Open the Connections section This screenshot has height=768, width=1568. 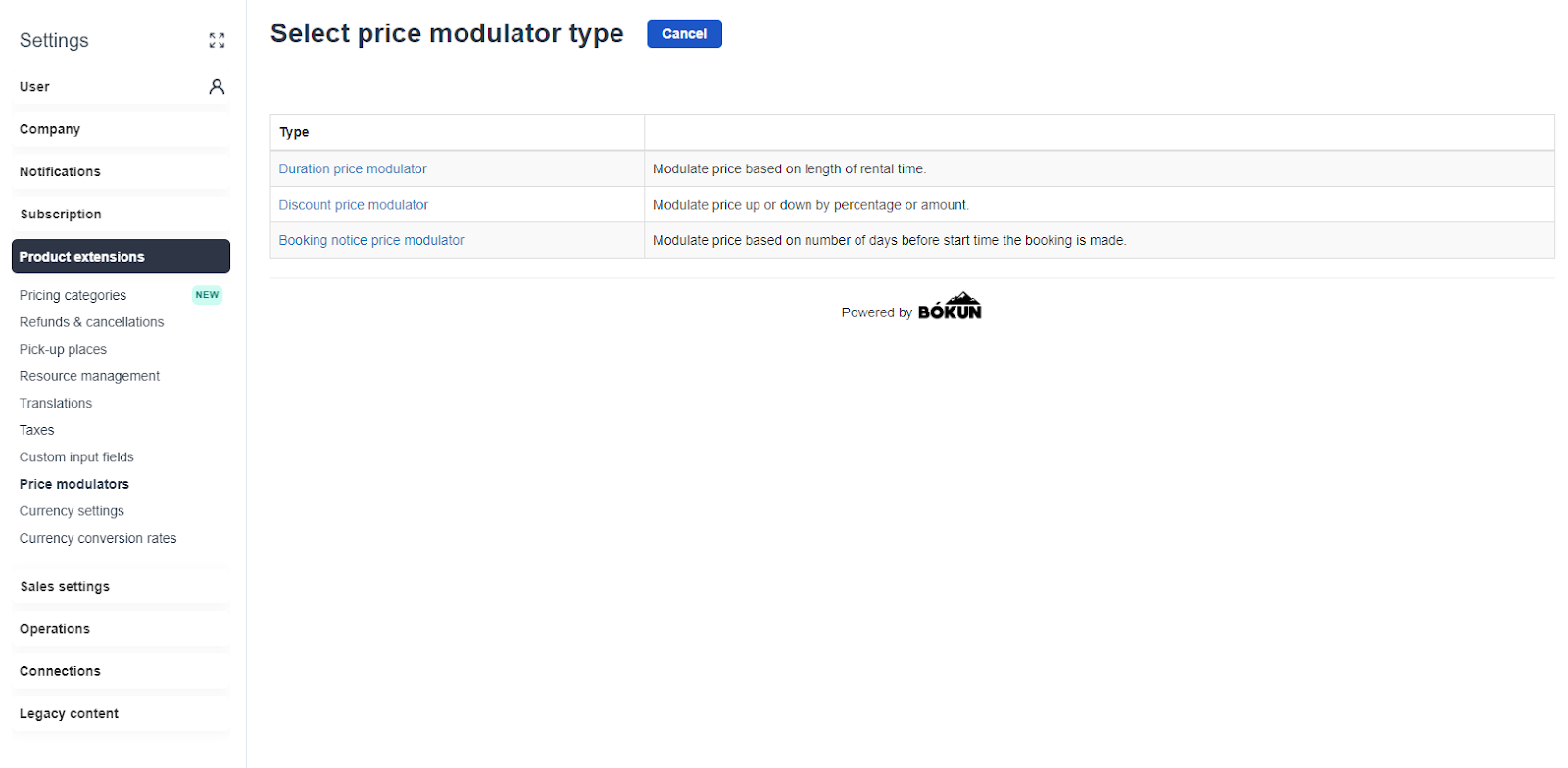click(121, 671)
